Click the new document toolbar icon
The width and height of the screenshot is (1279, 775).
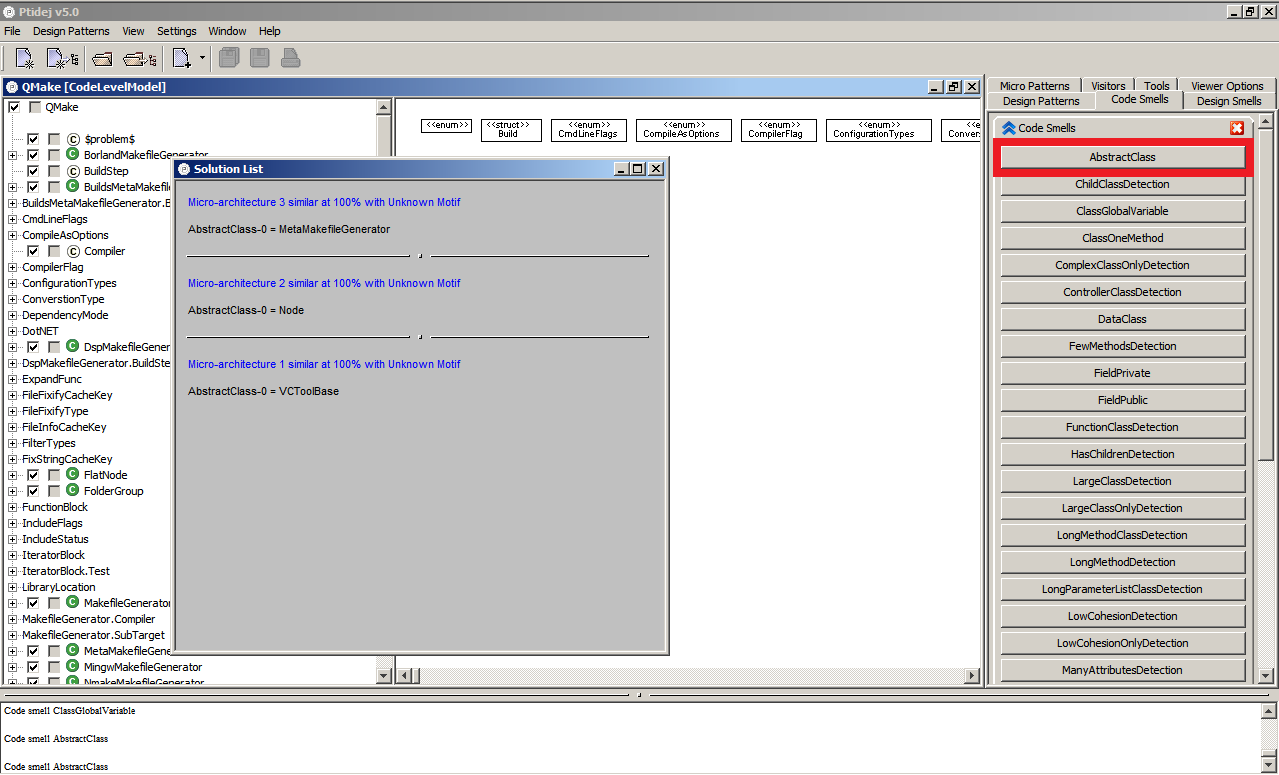click(x=181, y=57)
